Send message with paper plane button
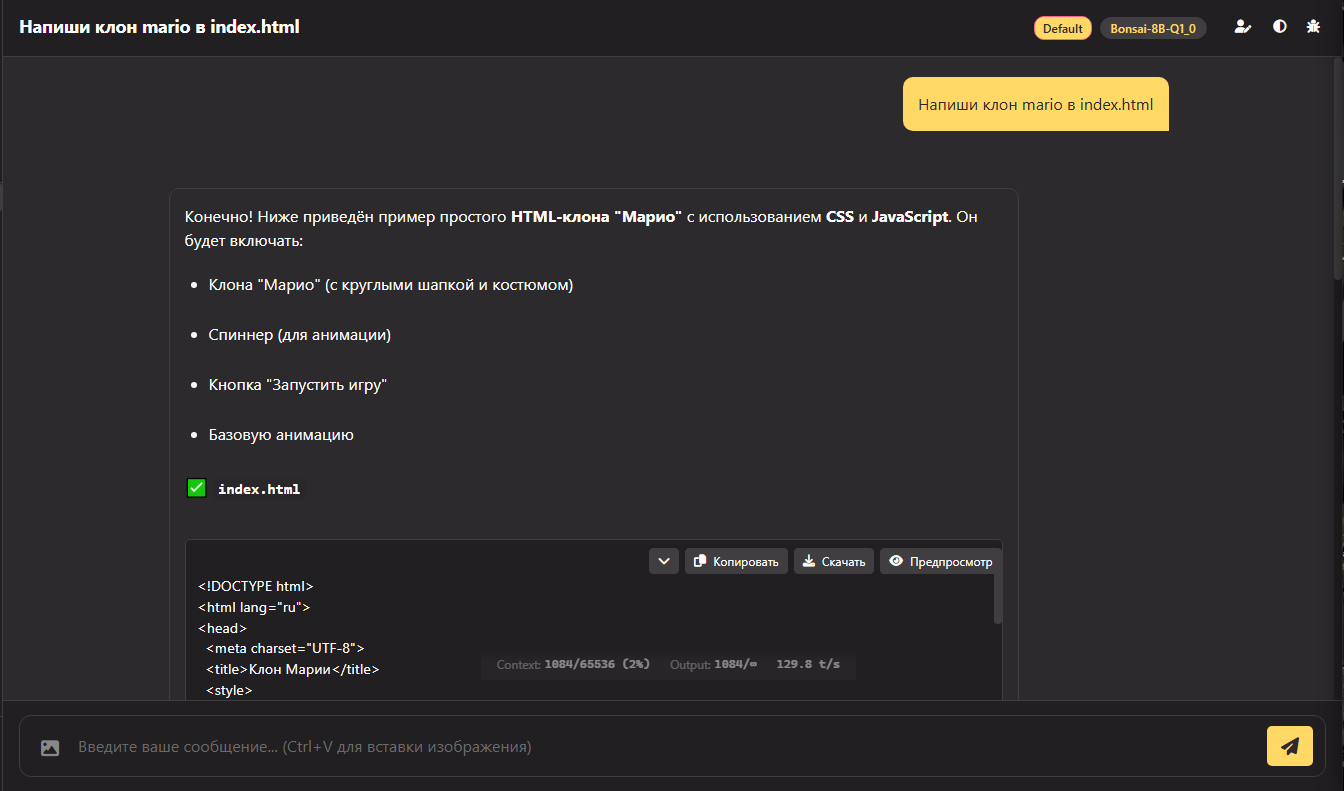Viewport: 1344px width, 791px height. pyautogui.click(x=1290, y=746)
